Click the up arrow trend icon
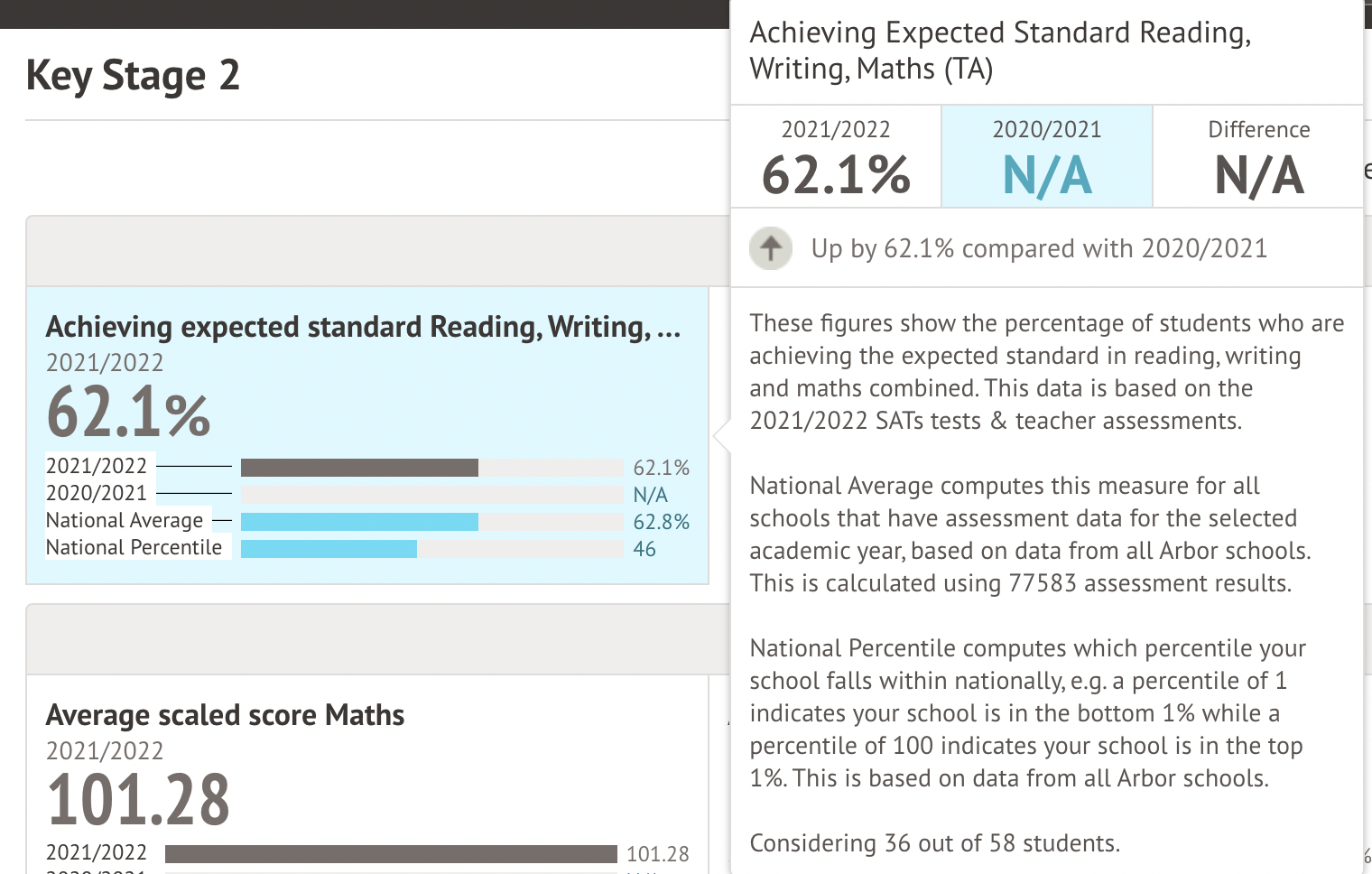The height and width of the screenshot is (874, 1372). (x=771, y=248)
